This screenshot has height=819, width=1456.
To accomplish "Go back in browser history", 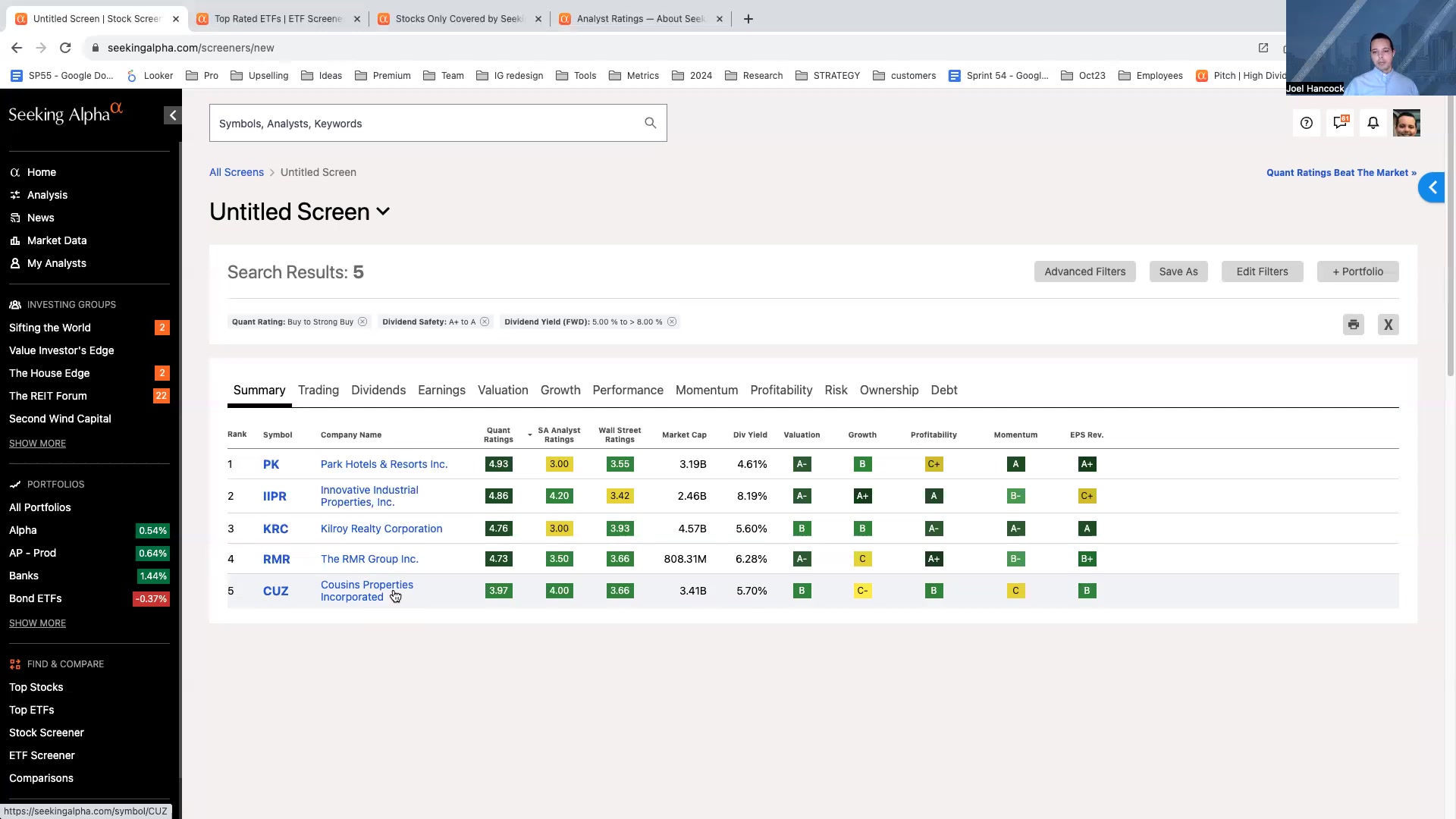I will [17, 48].
